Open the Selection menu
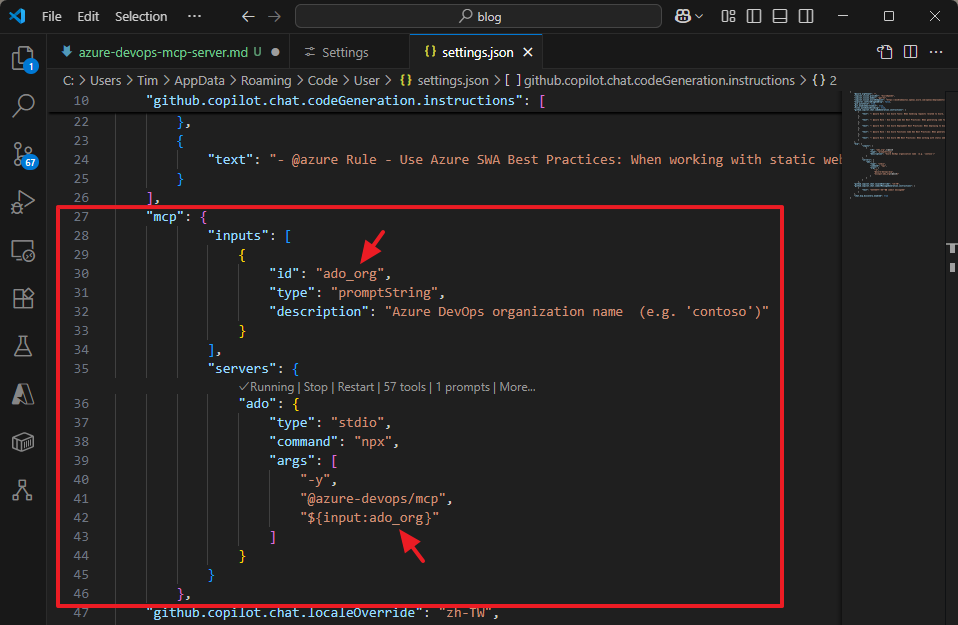The image size is (958, 625). pos(141,17)
